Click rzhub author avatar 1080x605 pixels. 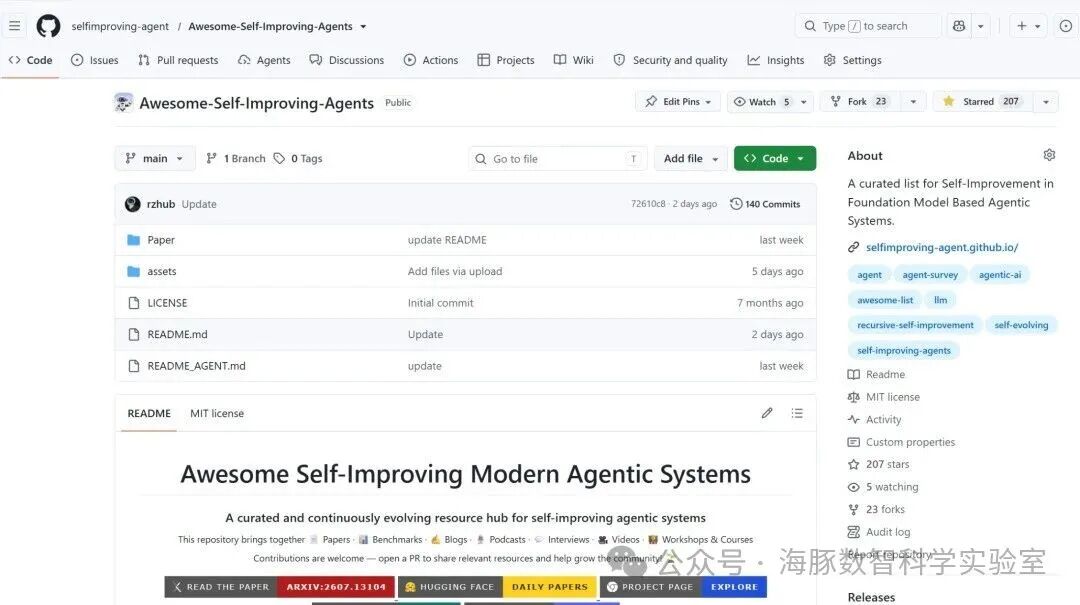132,204
